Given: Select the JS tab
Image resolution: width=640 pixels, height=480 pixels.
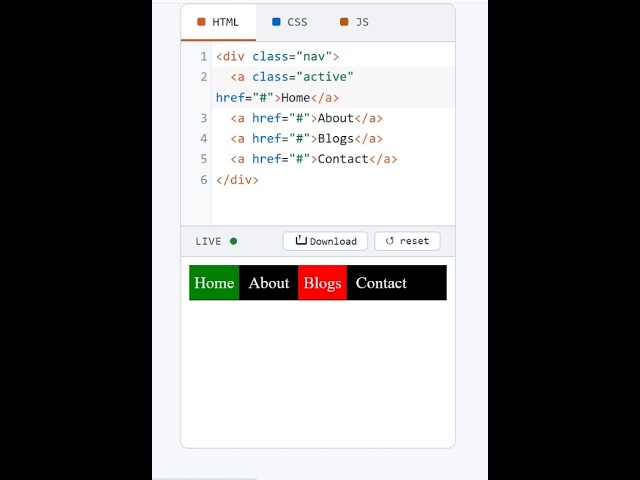Looking at the screenshot, I should [354, 22].
